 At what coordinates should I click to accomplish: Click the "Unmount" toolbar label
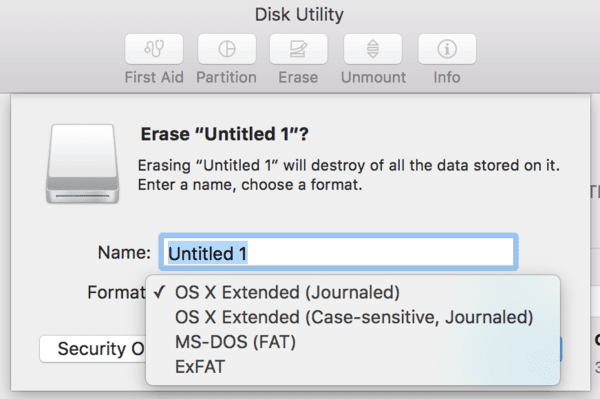(373, 77)
